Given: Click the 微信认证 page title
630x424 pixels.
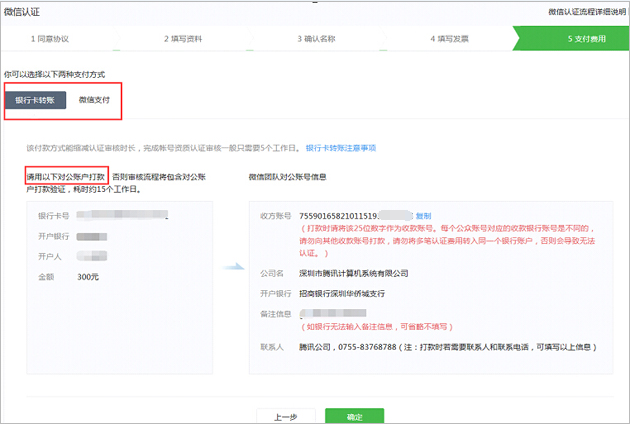Looking at the screenshot, I should 22,12.
